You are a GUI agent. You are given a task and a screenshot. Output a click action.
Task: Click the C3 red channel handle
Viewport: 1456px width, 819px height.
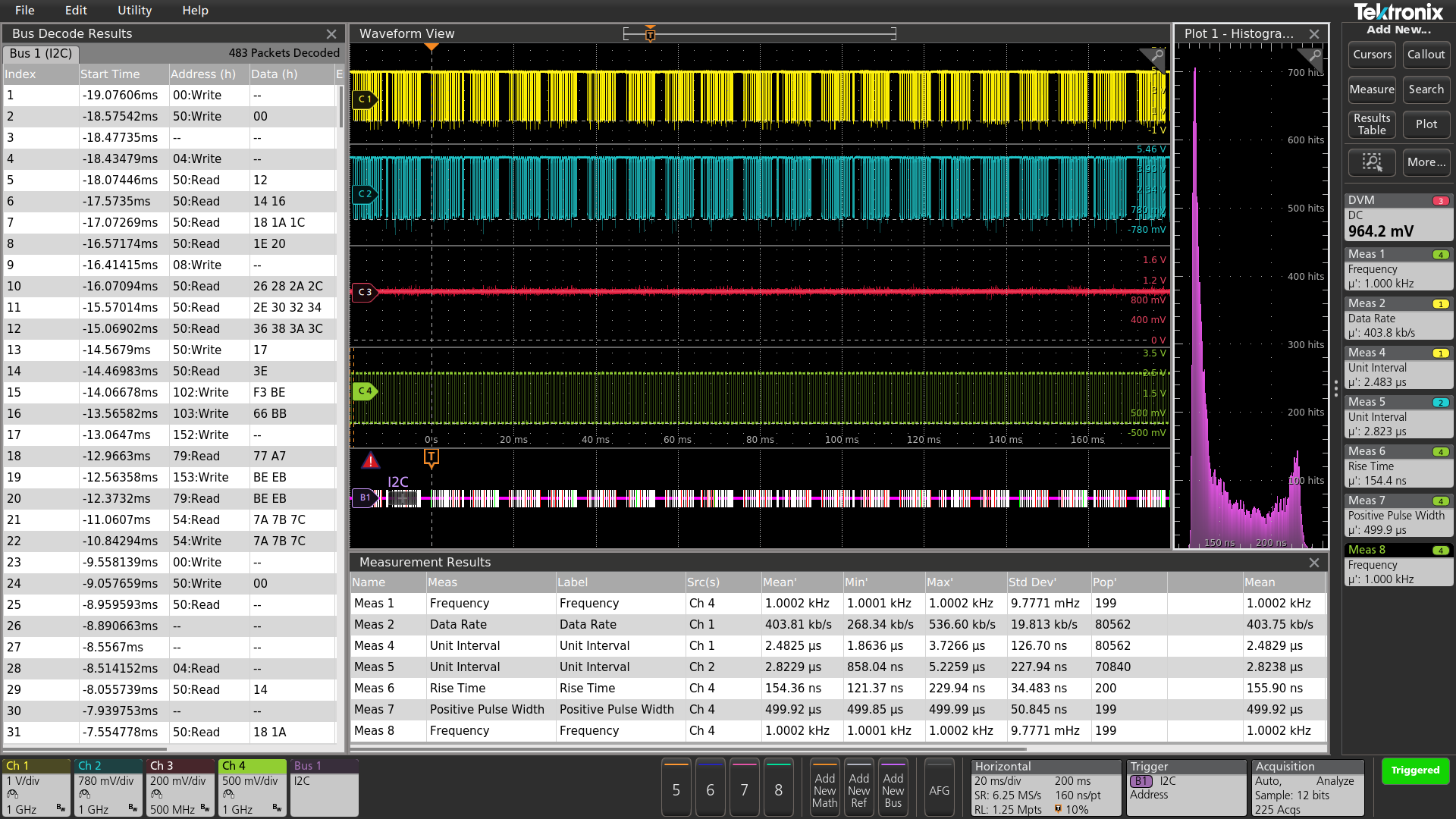point(365,292)
